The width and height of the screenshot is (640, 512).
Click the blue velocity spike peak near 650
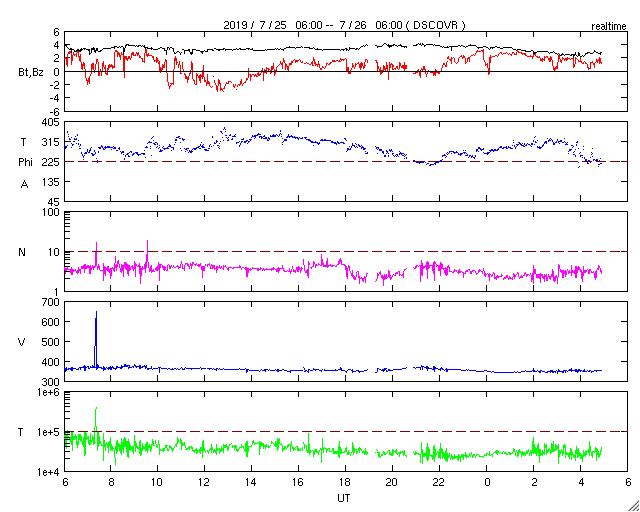click(x=96, y=313)
